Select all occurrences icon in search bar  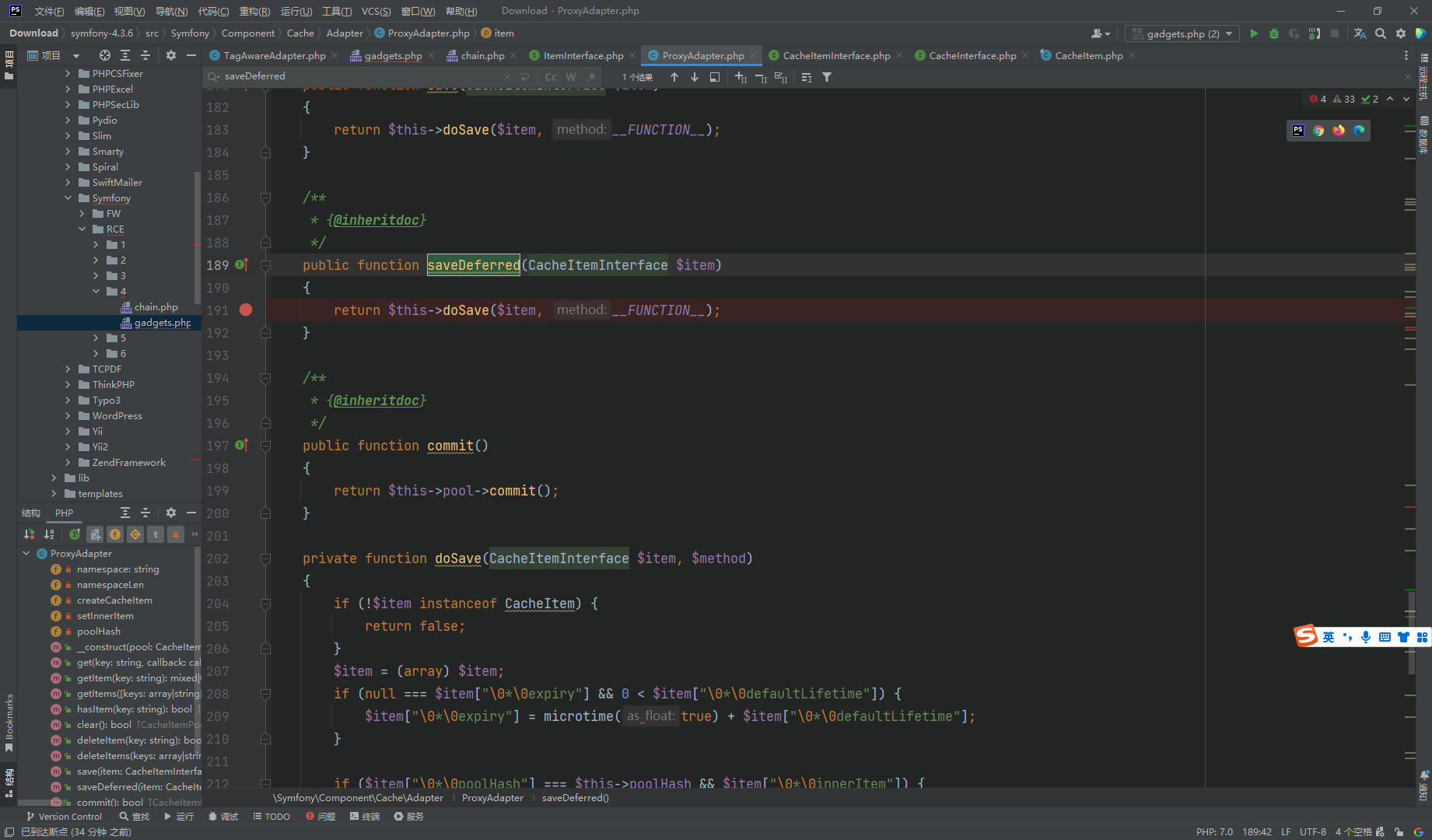[781, 77]
